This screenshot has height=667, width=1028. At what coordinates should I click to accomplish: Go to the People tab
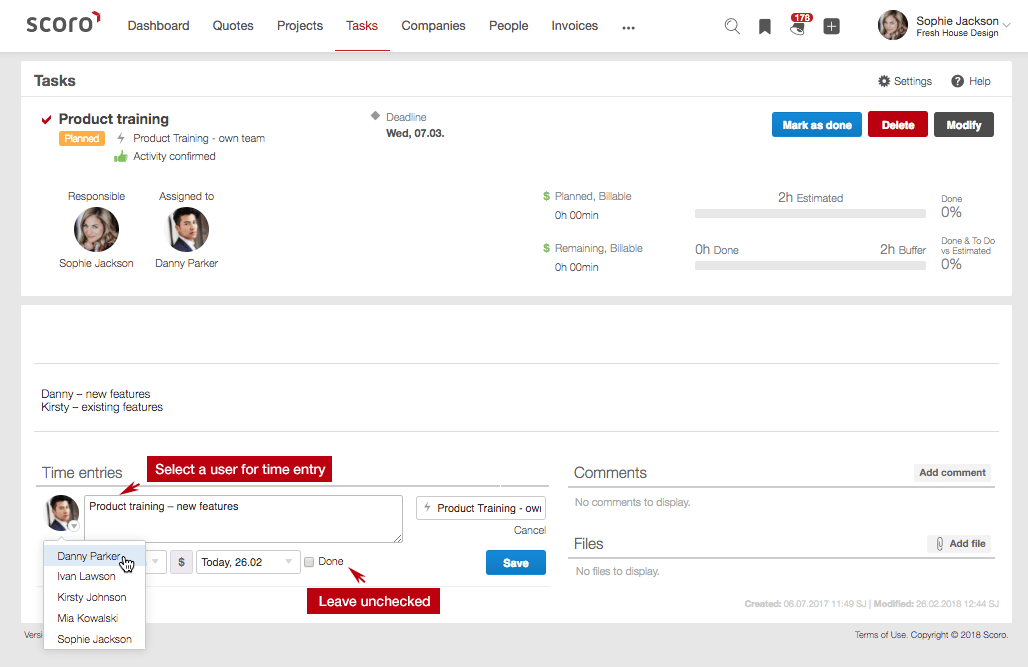pyautogui.click(x=508, y=26)
